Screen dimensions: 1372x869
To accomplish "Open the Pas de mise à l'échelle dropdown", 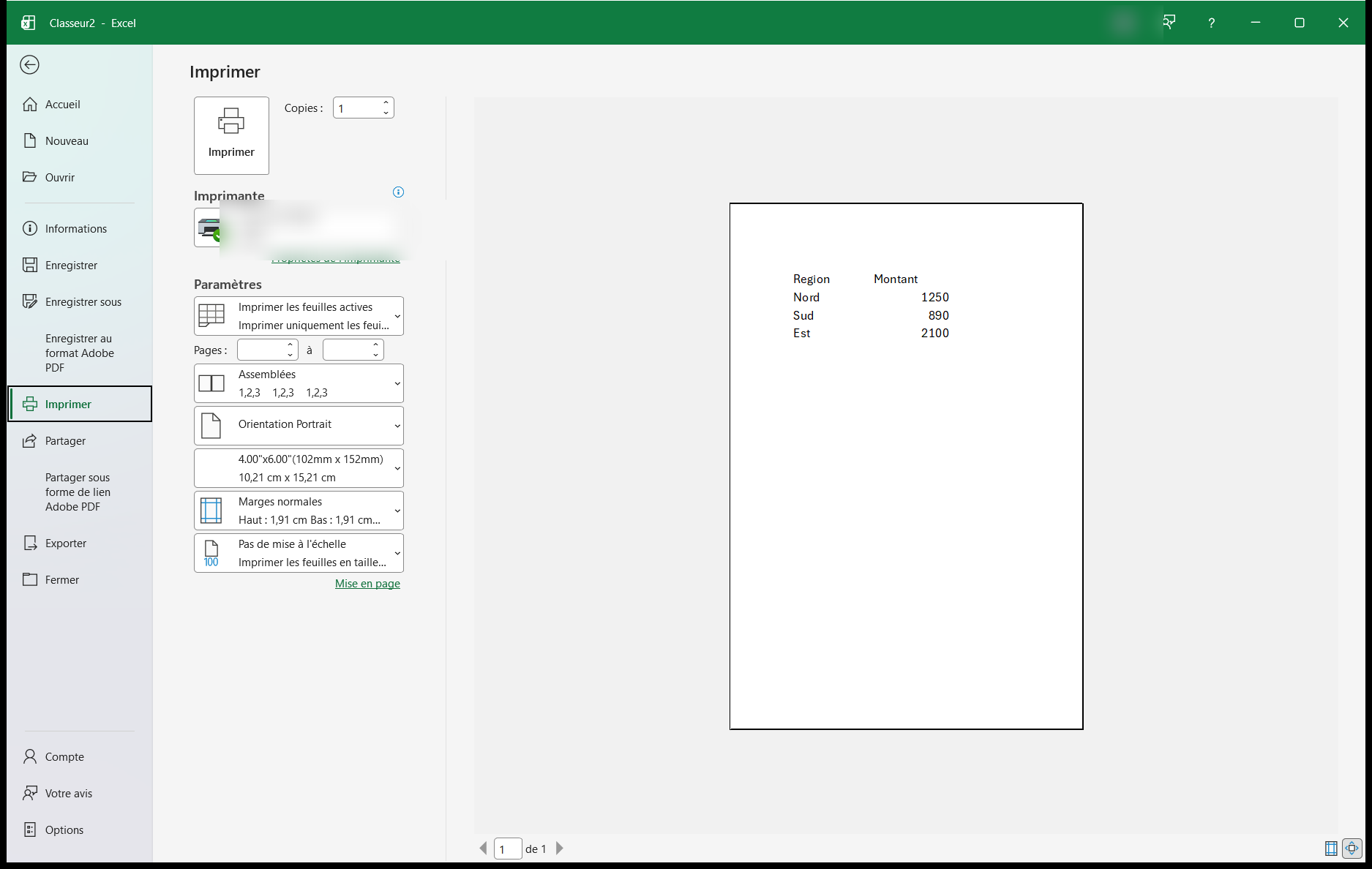I will [299, 553].
